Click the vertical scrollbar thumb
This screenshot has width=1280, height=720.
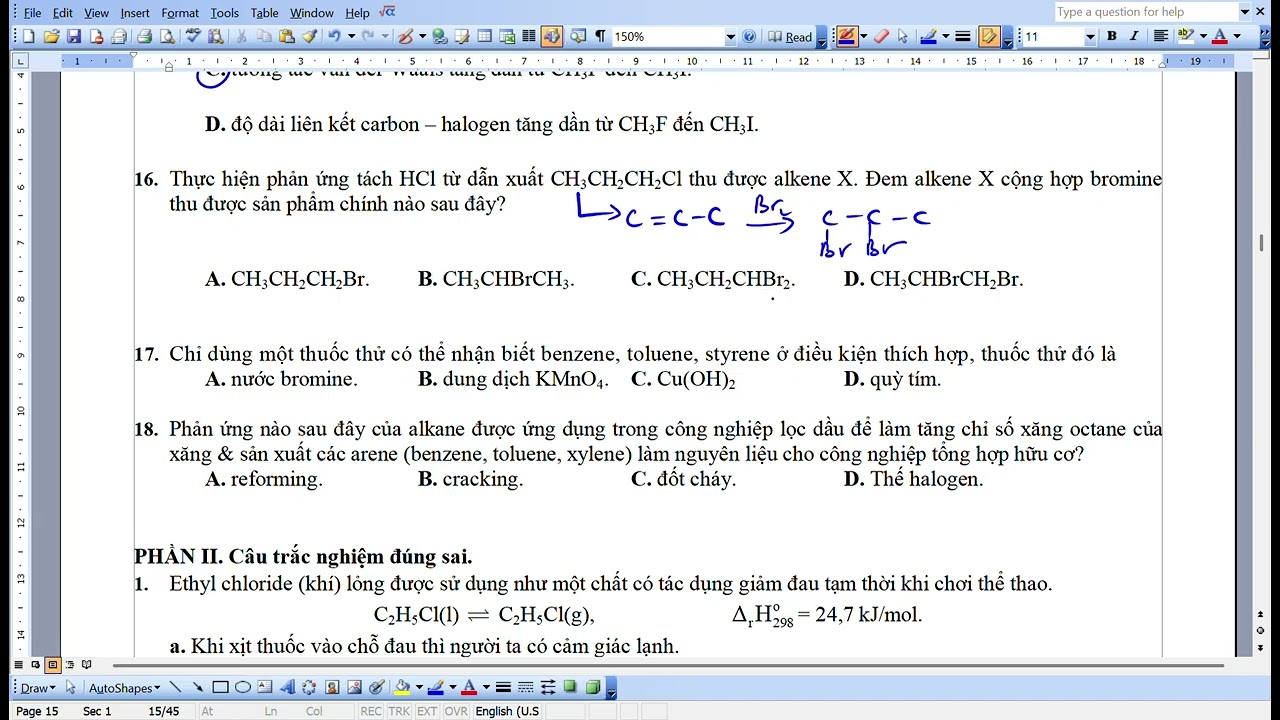point(1261,243)
